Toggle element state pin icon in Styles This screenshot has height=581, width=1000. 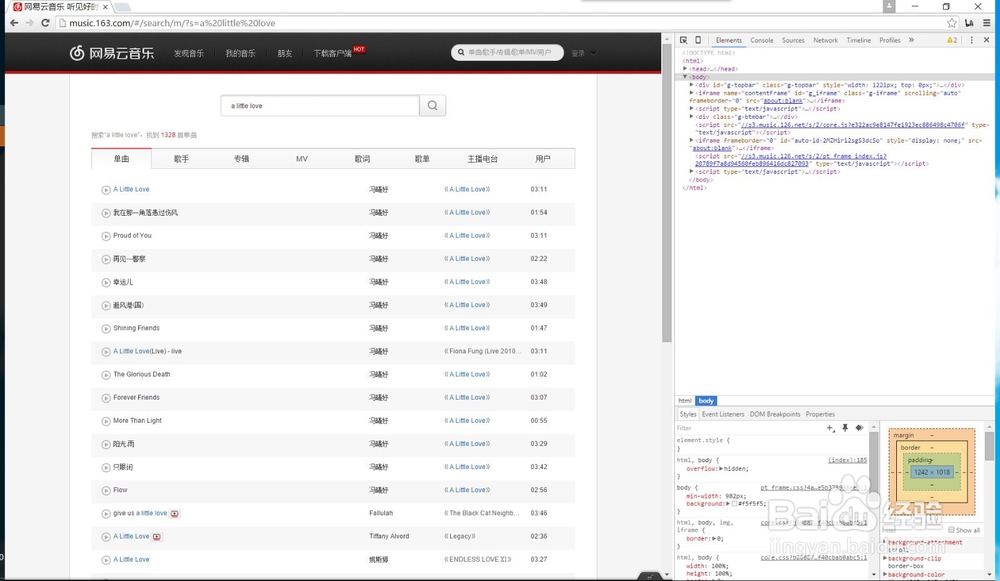pos(845,428)
